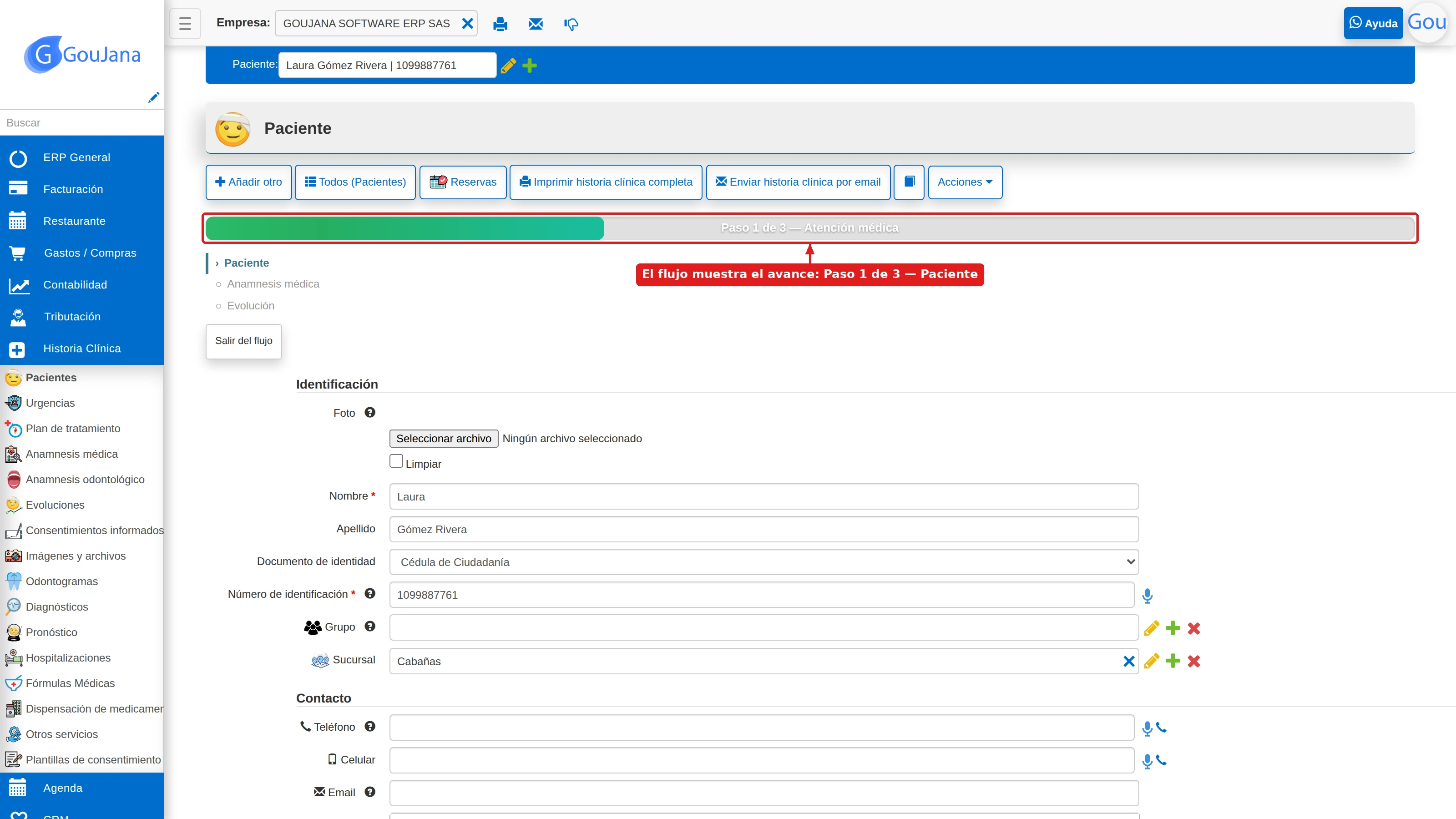The height and width of the screenshot is (819, 1456).
Task: Clear the Cabañas value in Sucursal field
Action: tap(1129, 661)
